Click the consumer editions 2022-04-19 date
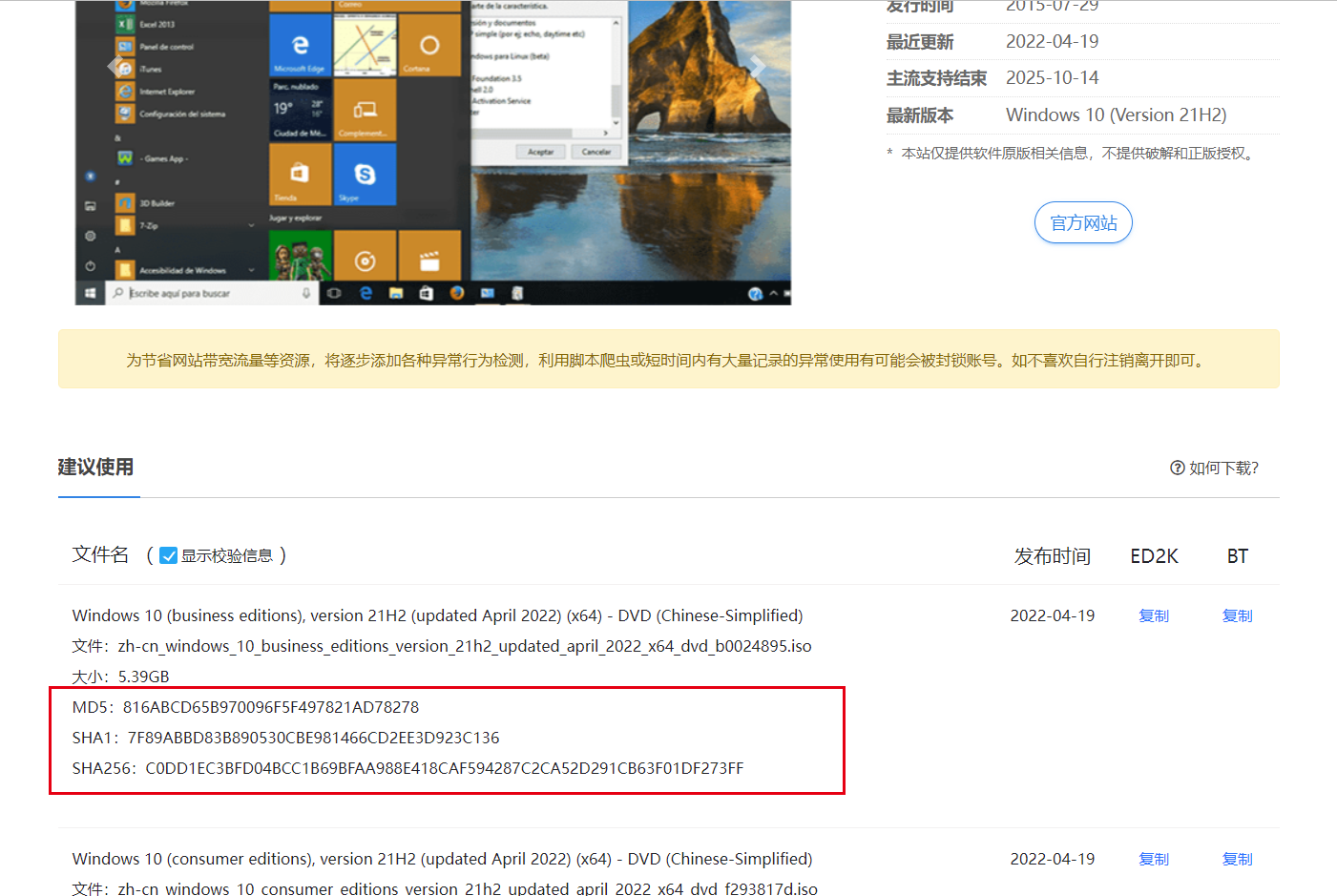Screen dimensions: 1337x896 [x=1053, y=859]
